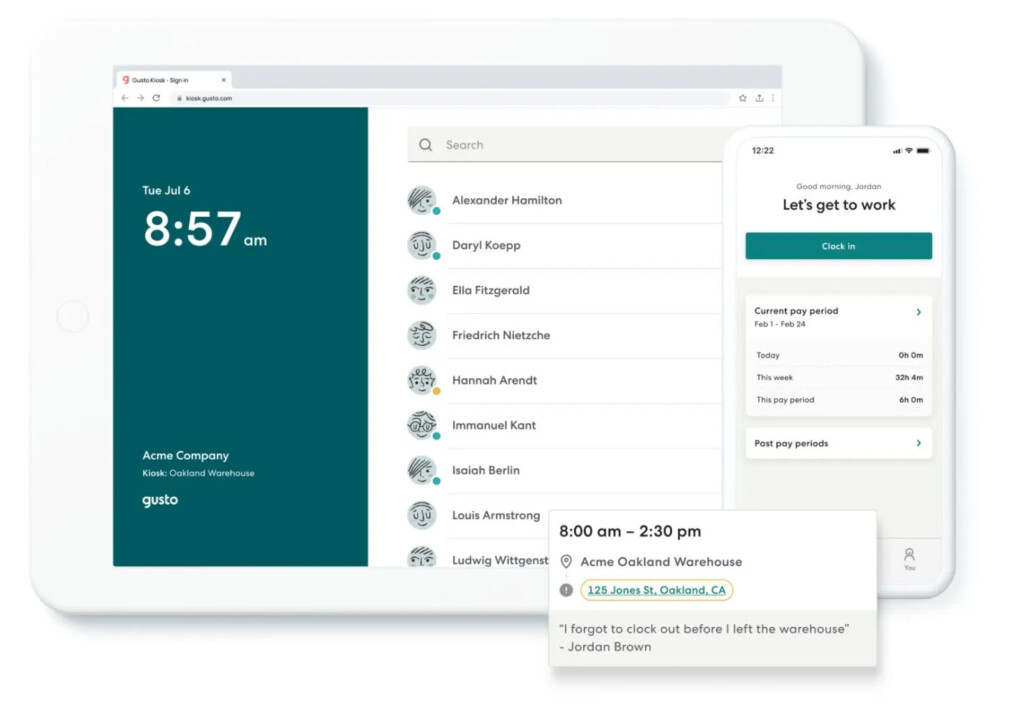Open the browser share icon
Image resolution: width=1024 pixels, height=708 pixels.
click(759, 98)
